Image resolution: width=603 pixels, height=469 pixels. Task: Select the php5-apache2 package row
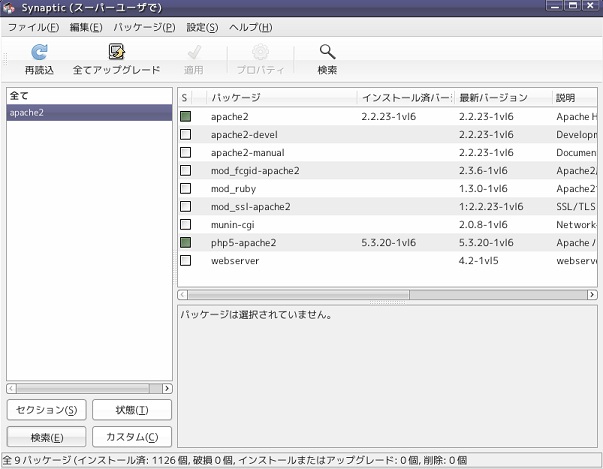[387, 243]
